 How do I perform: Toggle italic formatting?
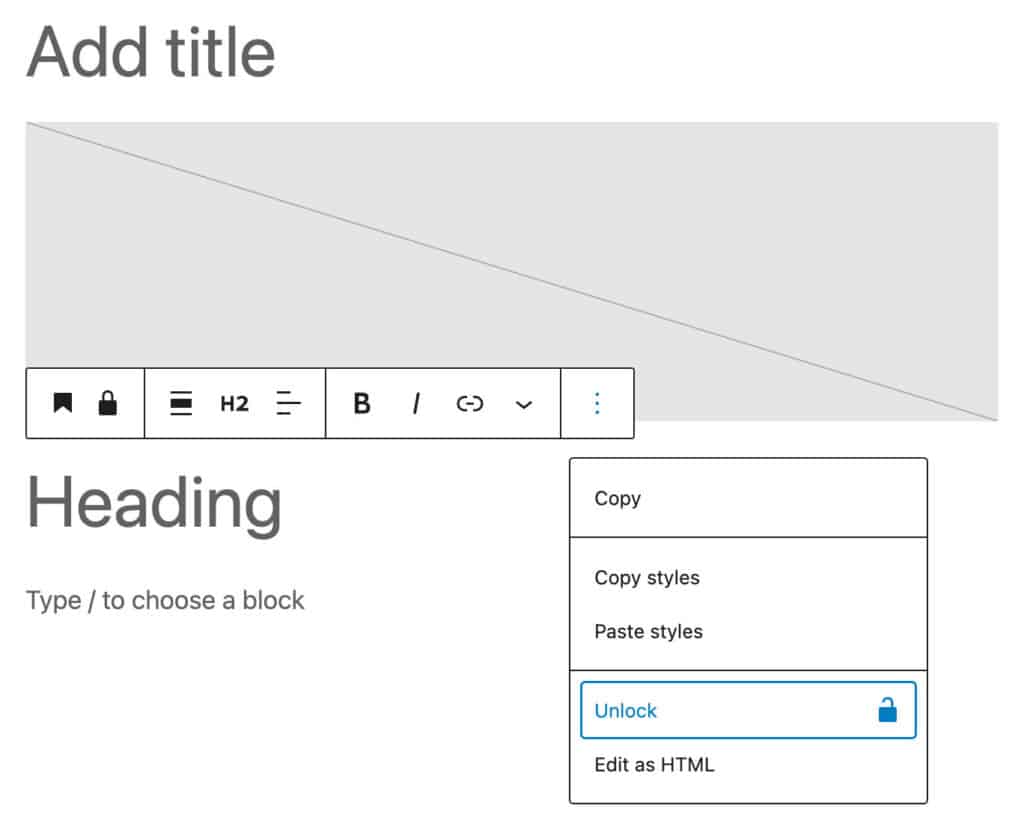coord(415,403)
